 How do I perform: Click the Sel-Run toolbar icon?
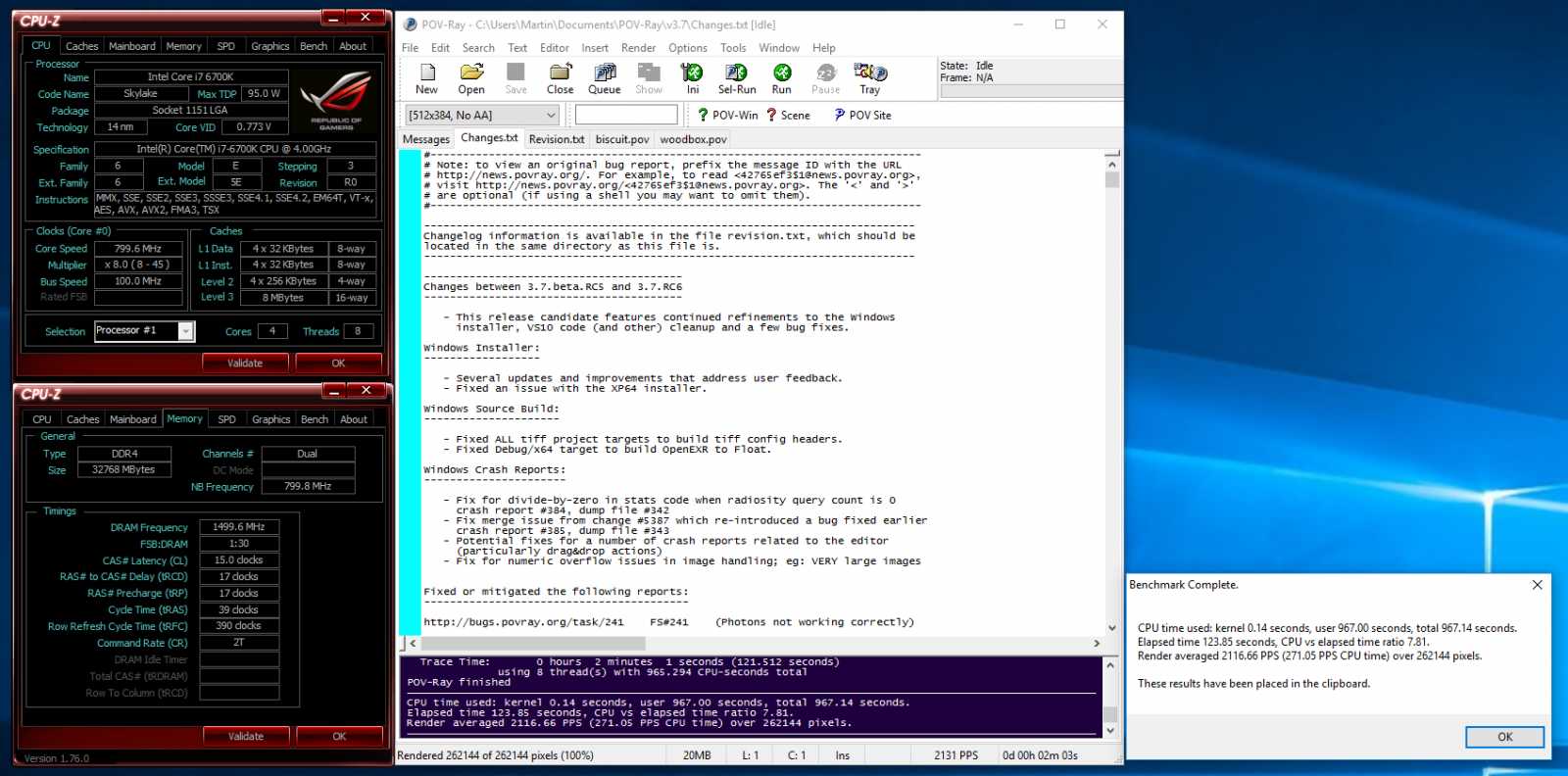pos(737,79)
